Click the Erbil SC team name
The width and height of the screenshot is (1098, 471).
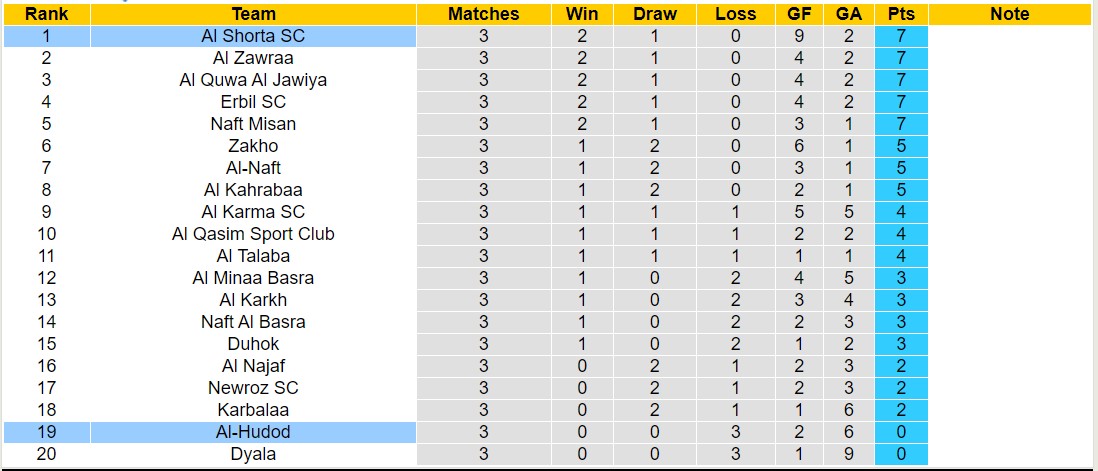pos(253,102)
